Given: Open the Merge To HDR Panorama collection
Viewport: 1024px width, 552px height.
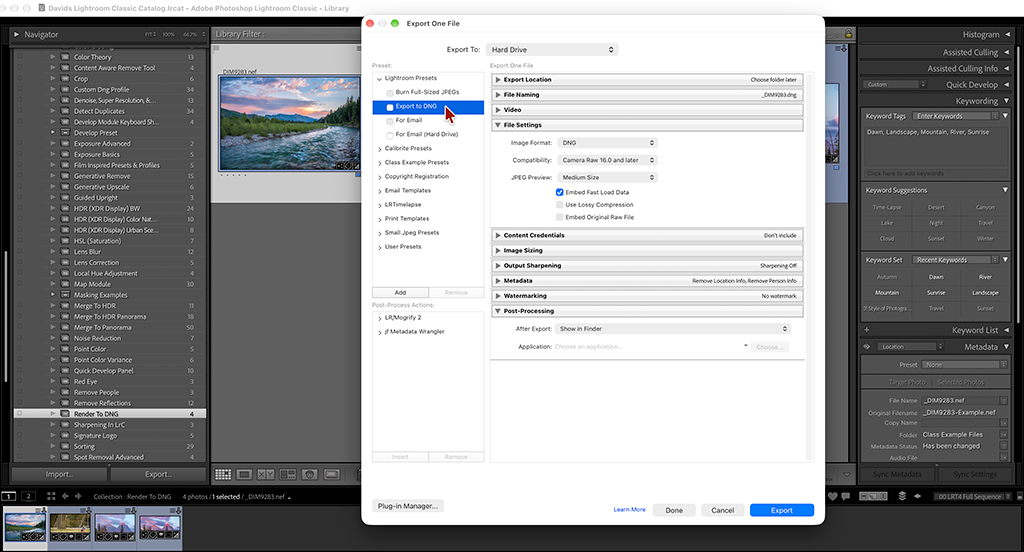Looking at the screenshot, I should pos(110,317).
